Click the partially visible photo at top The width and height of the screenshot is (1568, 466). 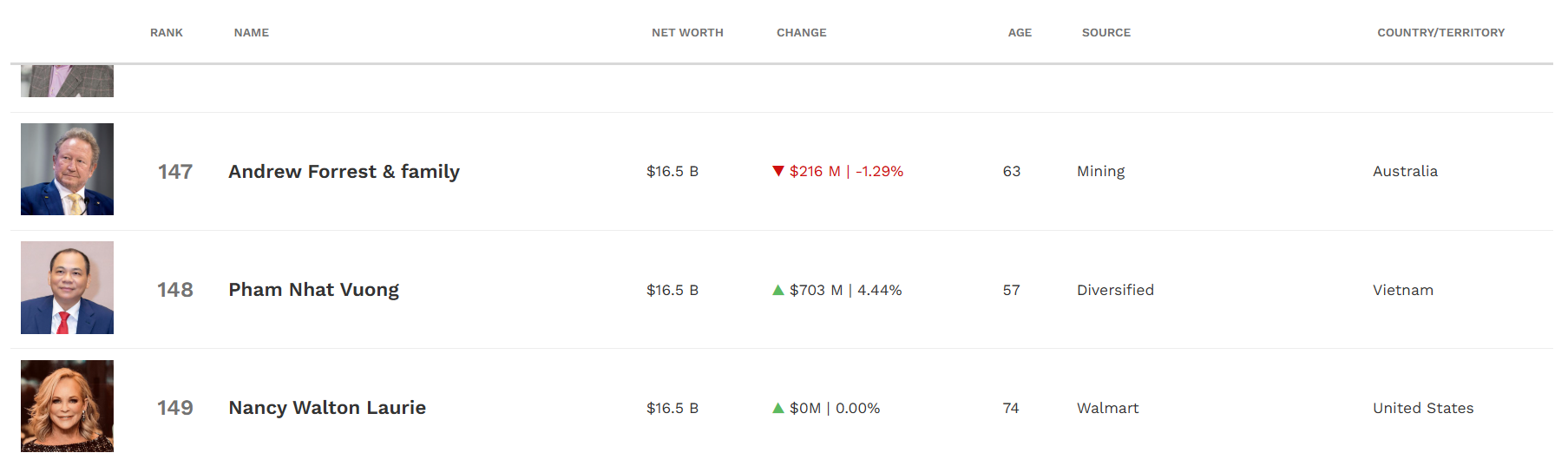pyautogui.click(x=67, y=81)
